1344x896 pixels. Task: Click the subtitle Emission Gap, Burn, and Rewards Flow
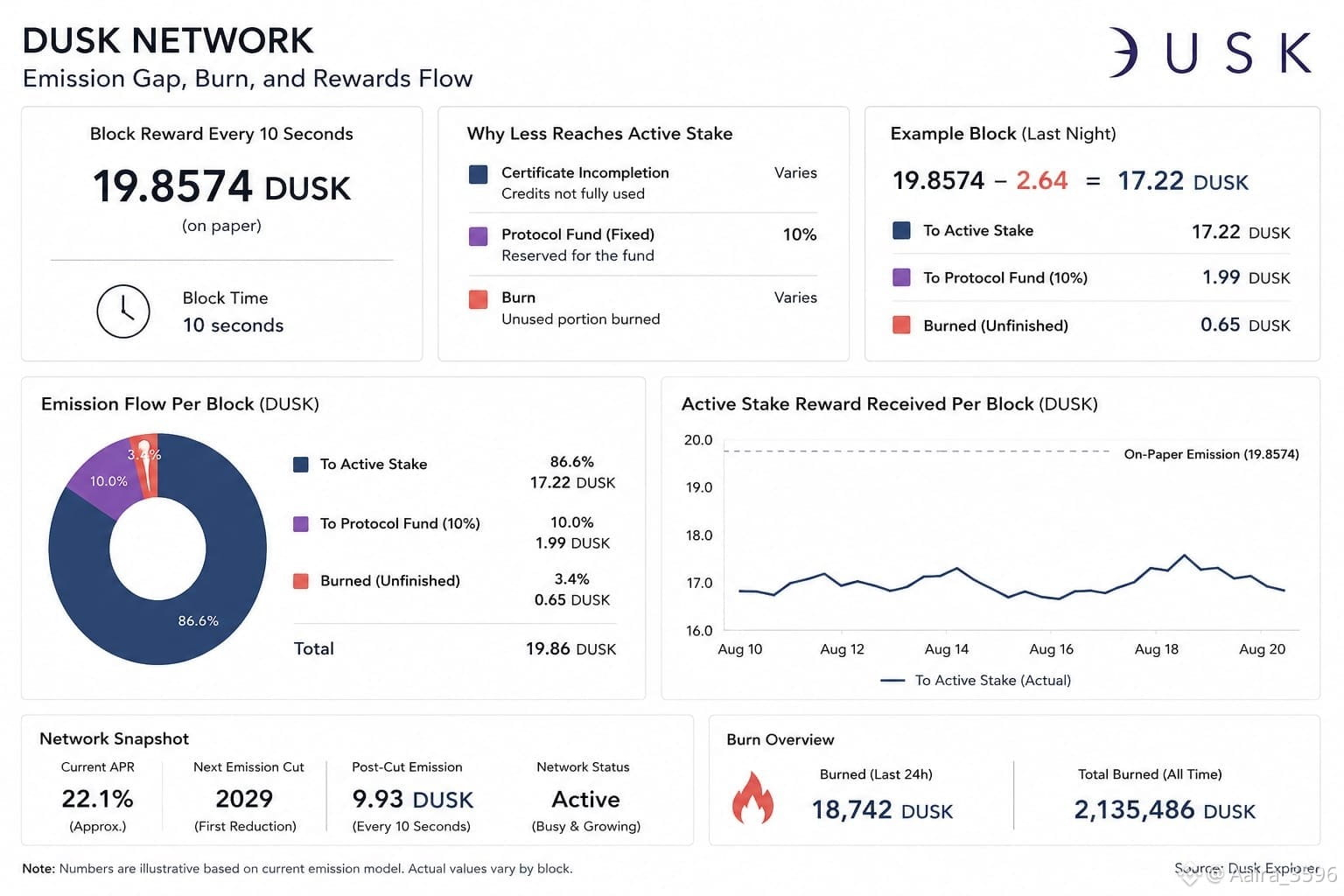(248, 79)
